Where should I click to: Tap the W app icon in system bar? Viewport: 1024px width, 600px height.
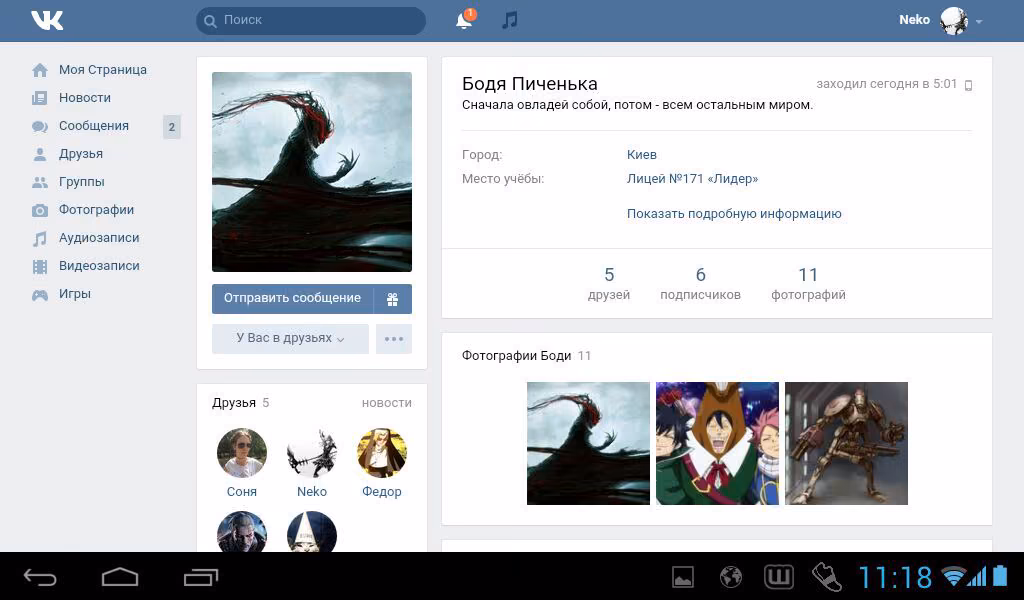pos(779,576)
